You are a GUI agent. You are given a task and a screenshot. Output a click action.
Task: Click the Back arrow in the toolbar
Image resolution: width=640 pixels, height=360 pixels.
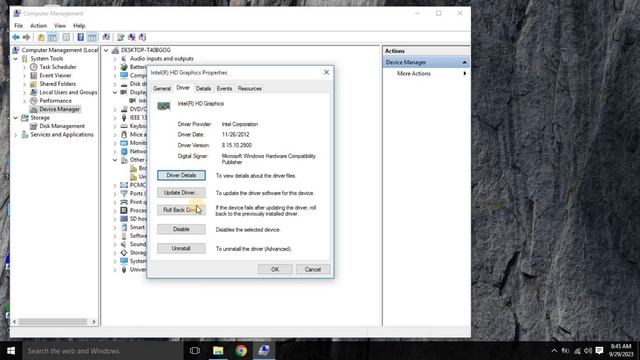pyautogui.click(x=16, y=38)
